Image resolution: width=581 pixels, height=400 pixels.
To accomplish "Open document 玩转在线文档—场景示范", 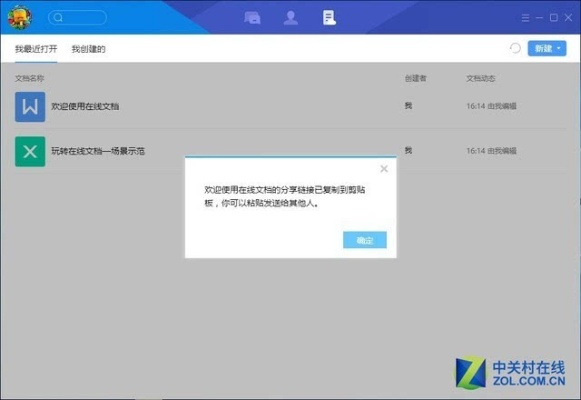I will click(98, 151).
